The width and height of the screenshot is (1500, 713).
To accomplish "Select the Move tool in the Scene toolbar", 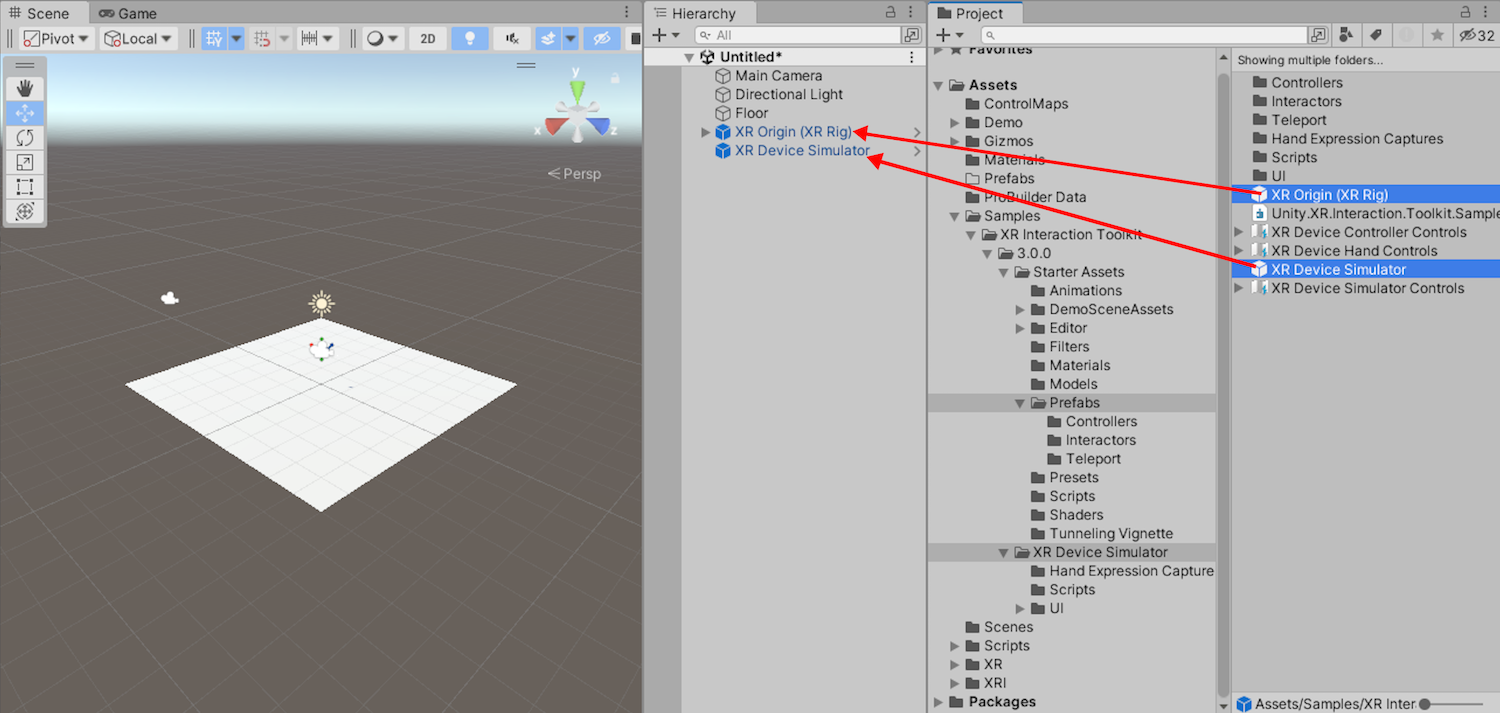I will [25, 113].
